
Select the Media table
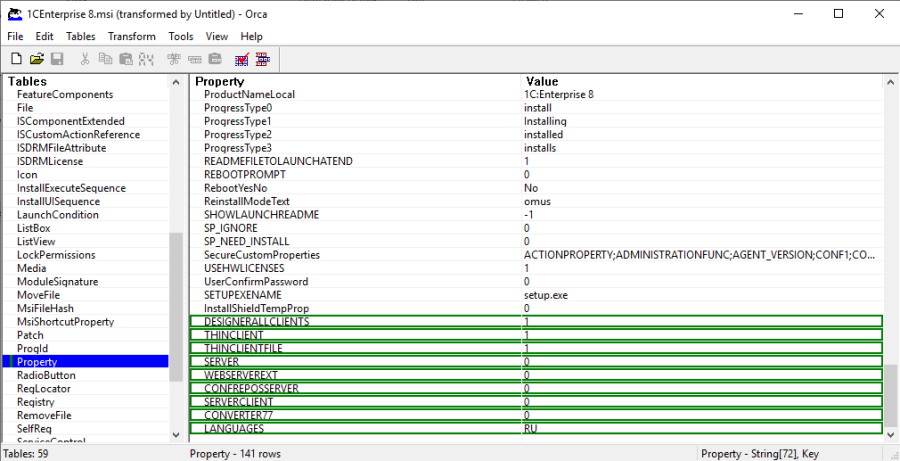click(x=32, y=268)
